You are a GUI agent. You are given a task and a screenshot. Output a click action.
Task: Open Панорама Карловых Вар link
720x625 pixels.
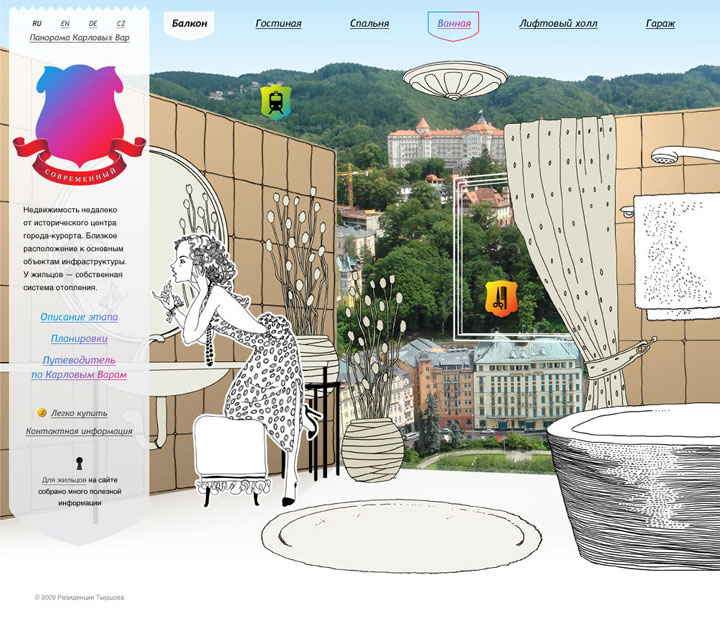(x=79, y=40)
